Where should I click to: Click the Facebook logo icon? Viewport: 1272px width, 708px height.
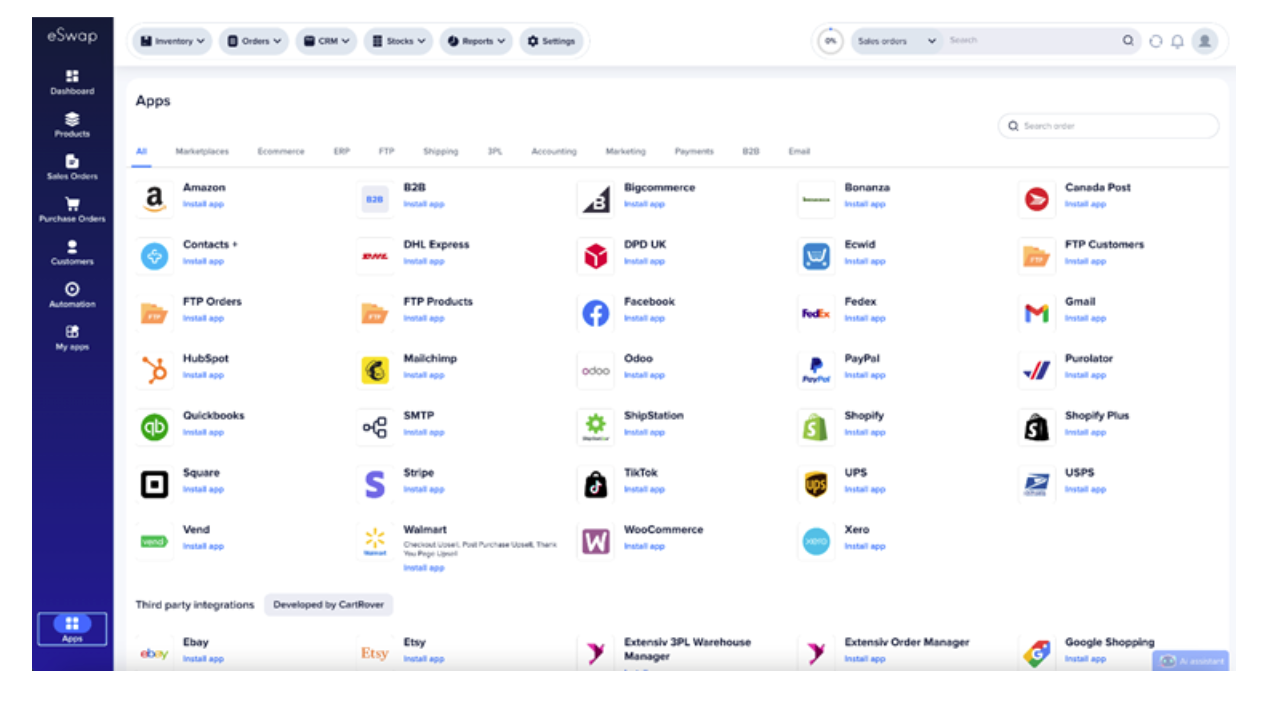[595, 313]
